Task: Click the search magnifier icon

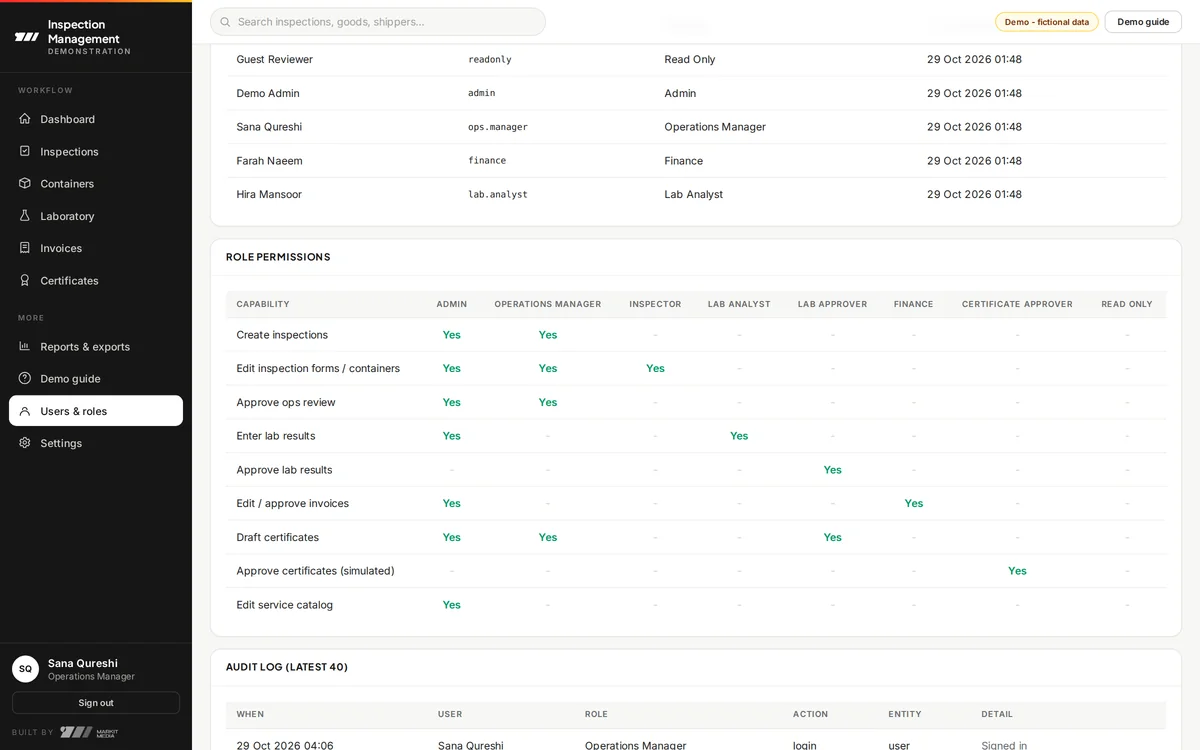Action: (x=225, y=22)
